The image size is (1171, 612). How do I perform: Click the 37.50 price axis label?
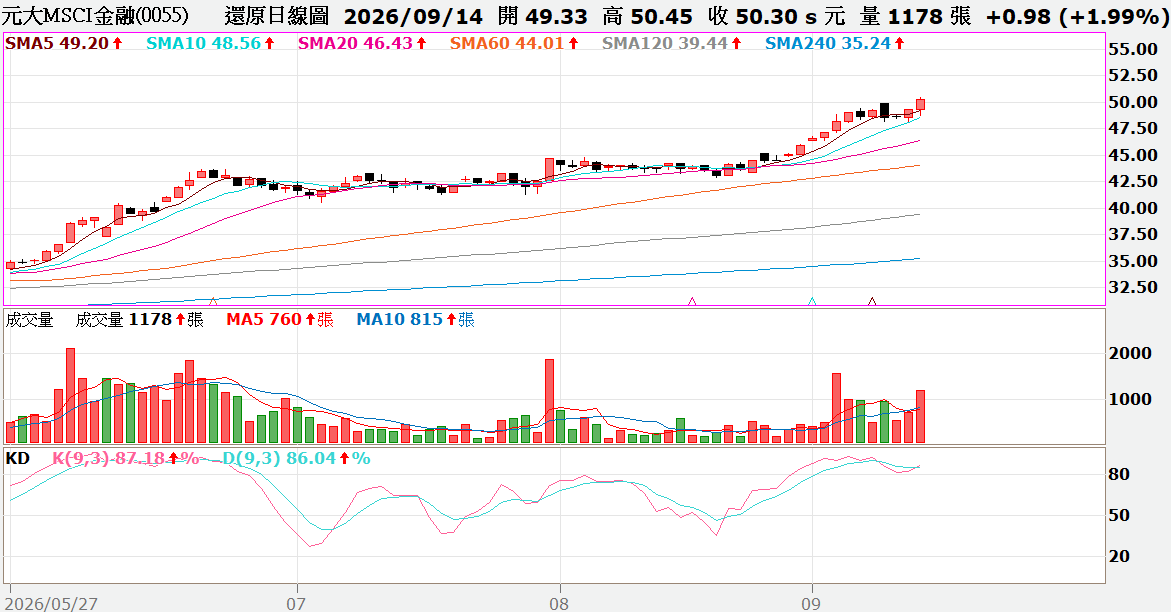tap(1133, 235)
